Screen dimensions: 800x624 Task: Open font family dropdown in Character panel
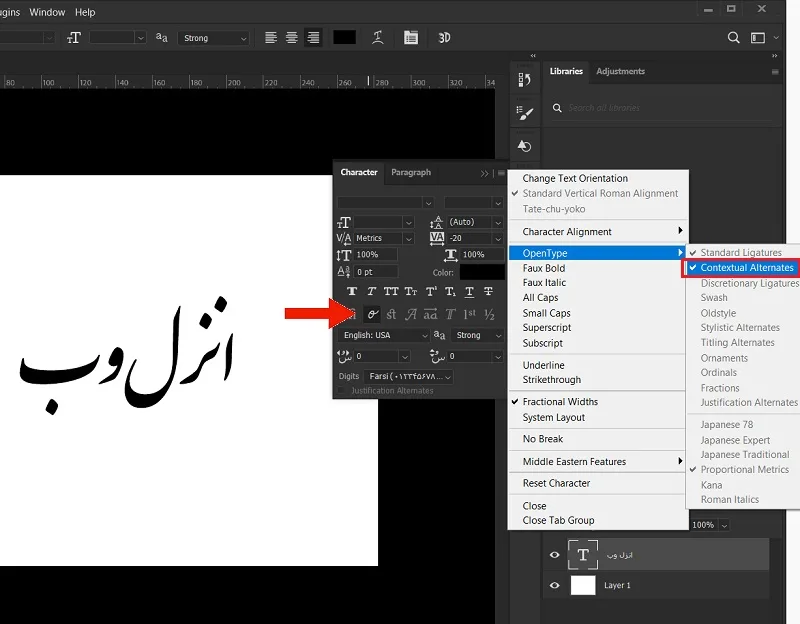coord(428,203)
